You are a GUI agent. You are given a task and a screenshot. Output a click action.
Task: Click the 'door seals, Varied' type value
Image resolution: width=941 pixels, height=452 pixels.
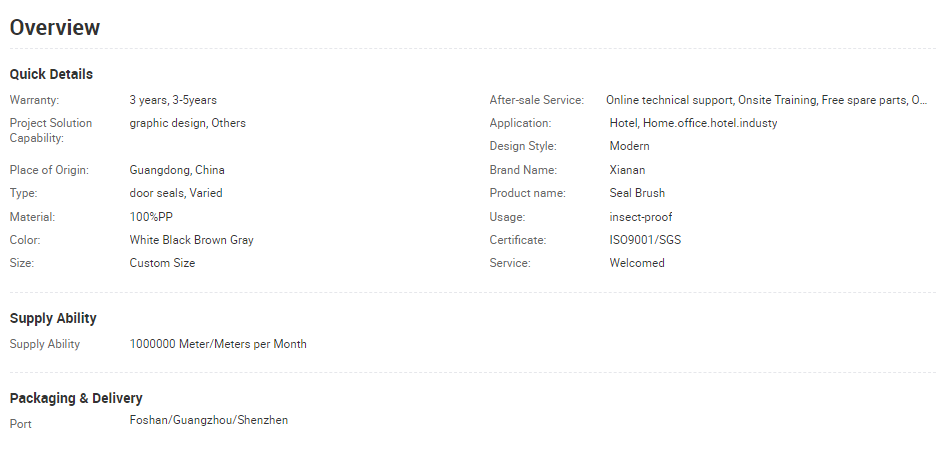(176, 193)
